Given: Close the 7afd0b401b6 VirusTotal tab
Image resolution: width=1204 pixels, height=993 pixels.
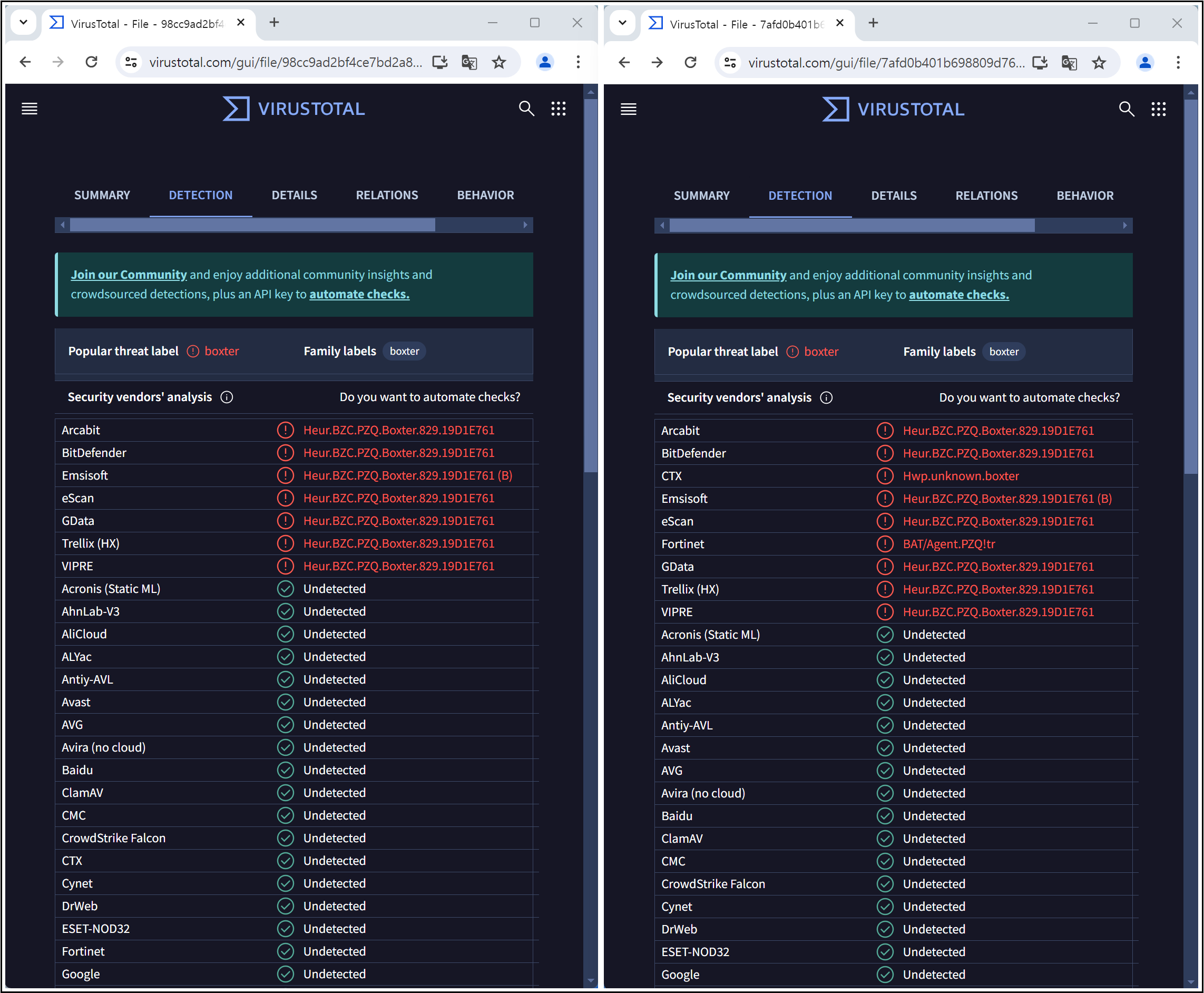Looking at the screenshot, I should 840,23.
